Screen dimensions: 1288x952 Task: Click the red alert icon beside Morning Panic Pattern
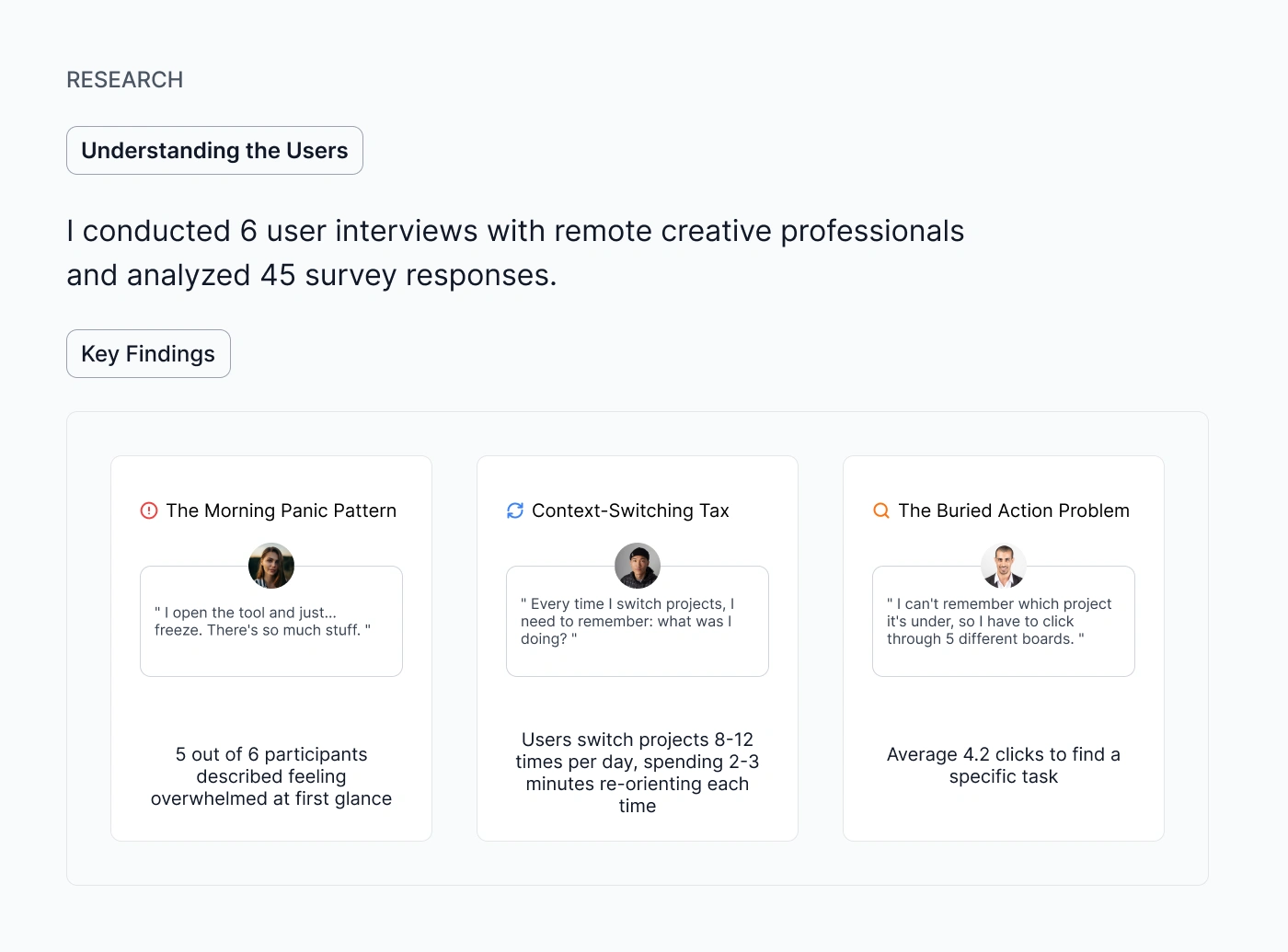click(149, 510)
